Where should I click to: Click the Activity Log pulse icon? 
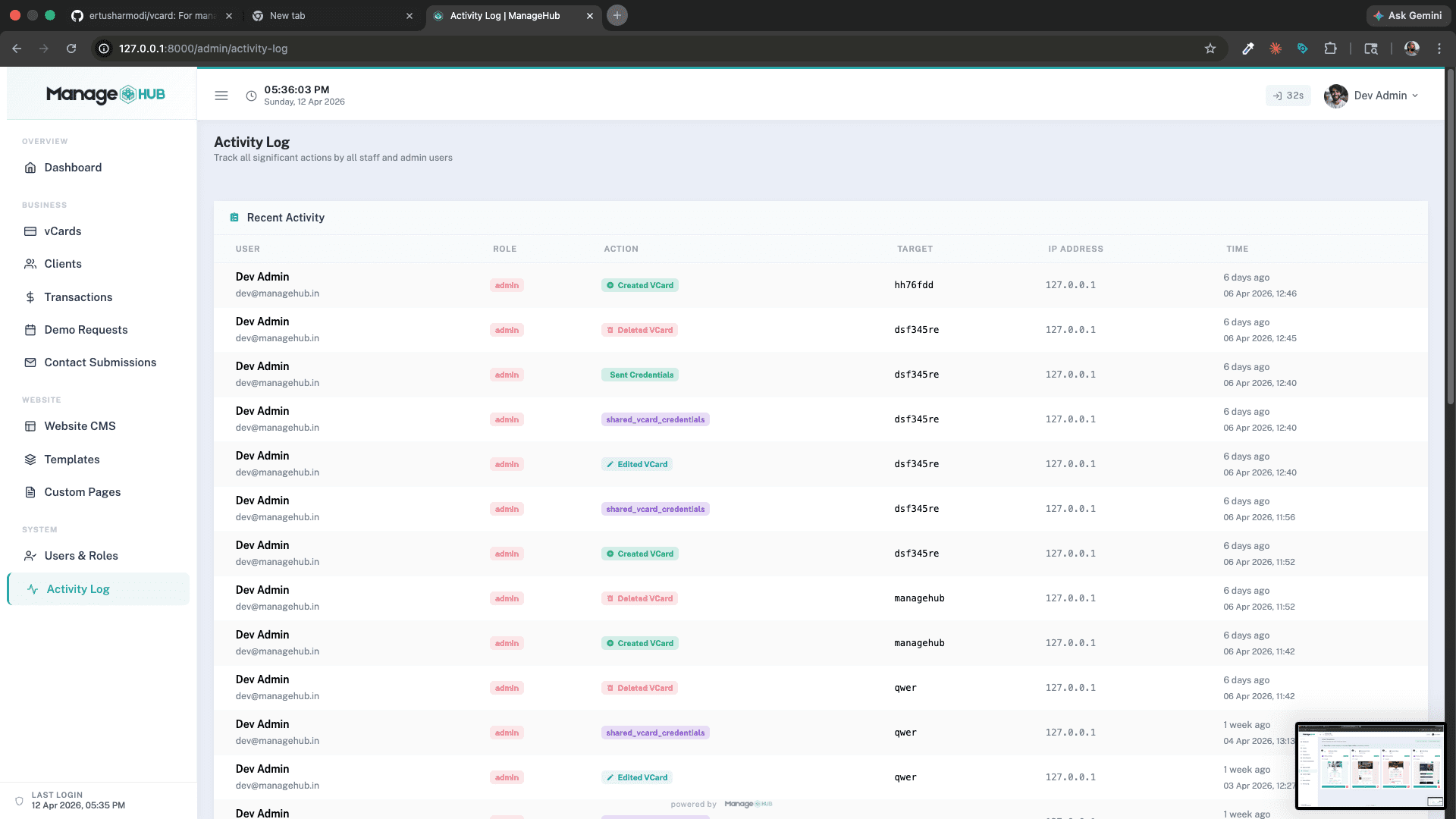(33, 589)
